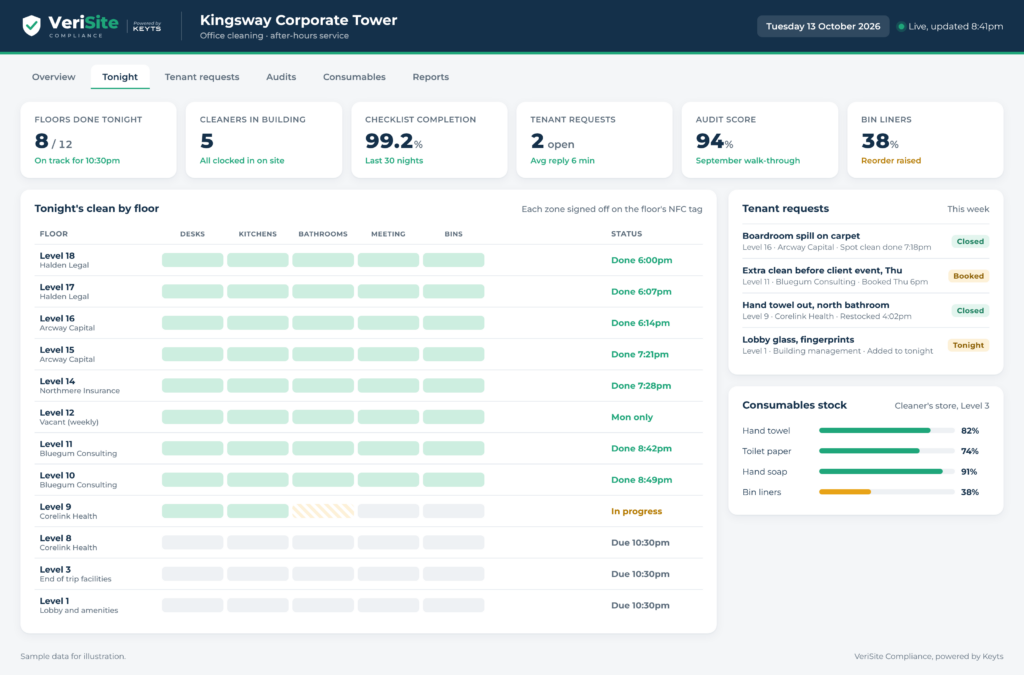Click the VeriSite shield logo icon

click(31, 25)
